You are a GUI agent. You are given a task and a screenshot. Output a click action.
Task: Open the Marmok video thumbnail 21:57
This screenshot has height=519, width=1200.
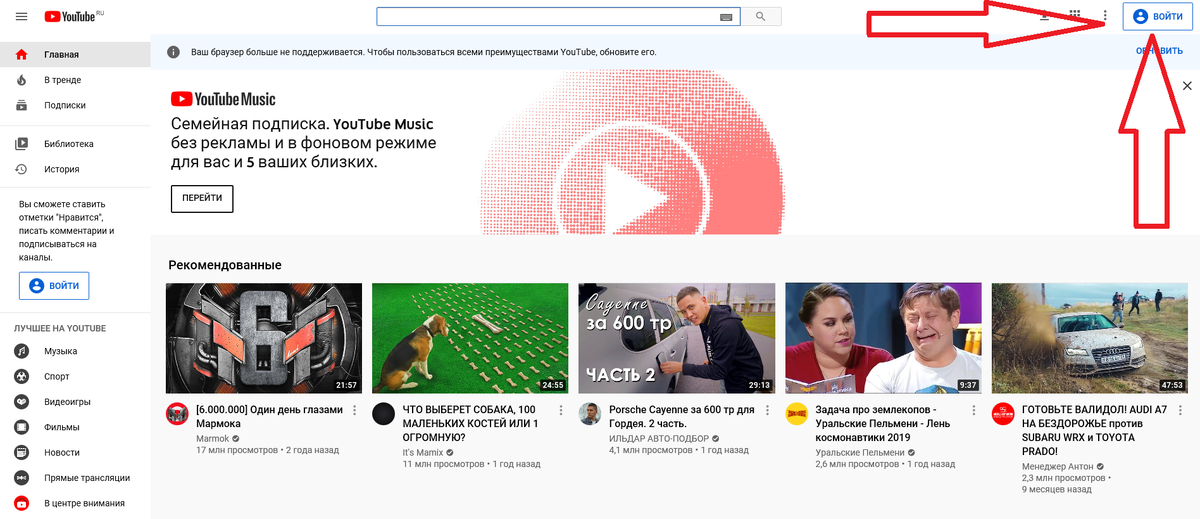click(x=264, y=338)
